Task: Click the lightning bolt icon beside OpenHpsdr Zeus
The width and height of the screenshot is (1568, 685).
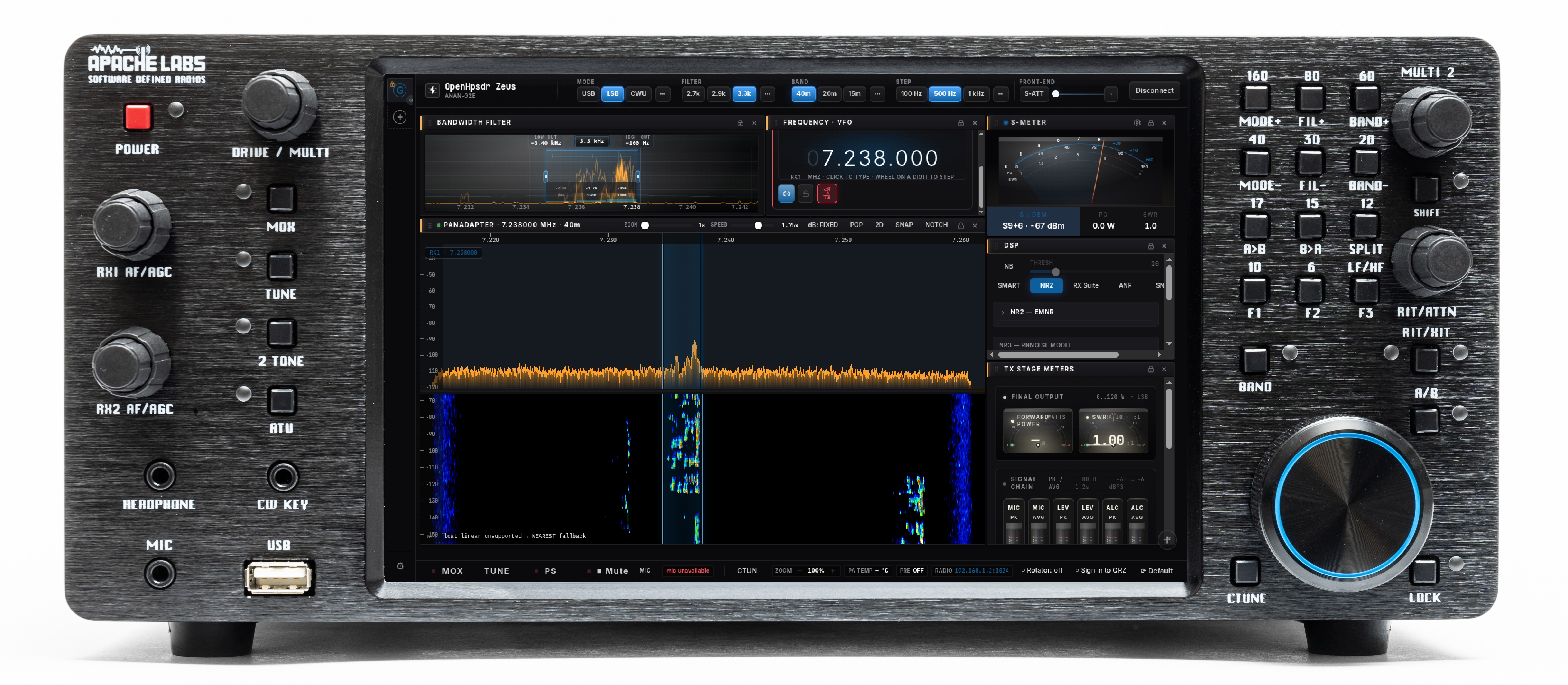Action: 432,91
